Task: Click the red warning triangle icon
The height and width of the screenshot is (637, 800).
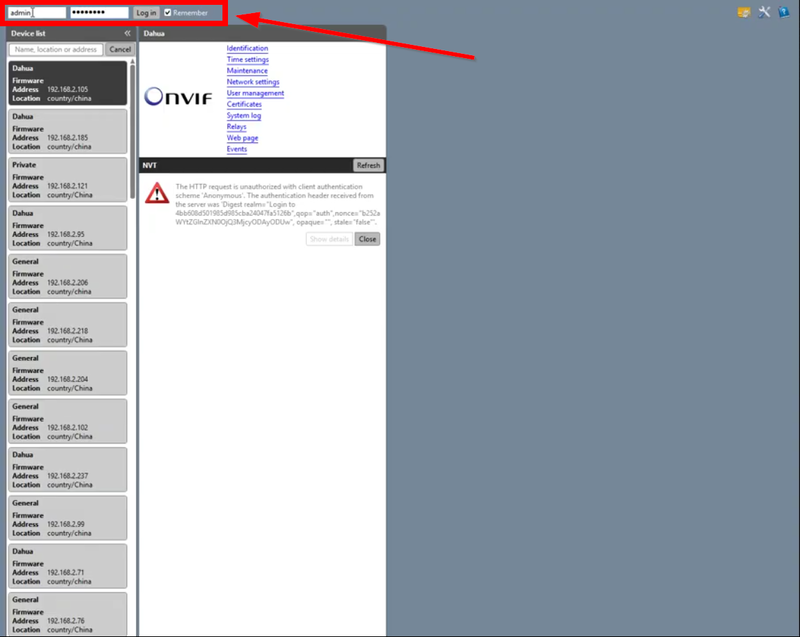Action: [x=157, y=193]
